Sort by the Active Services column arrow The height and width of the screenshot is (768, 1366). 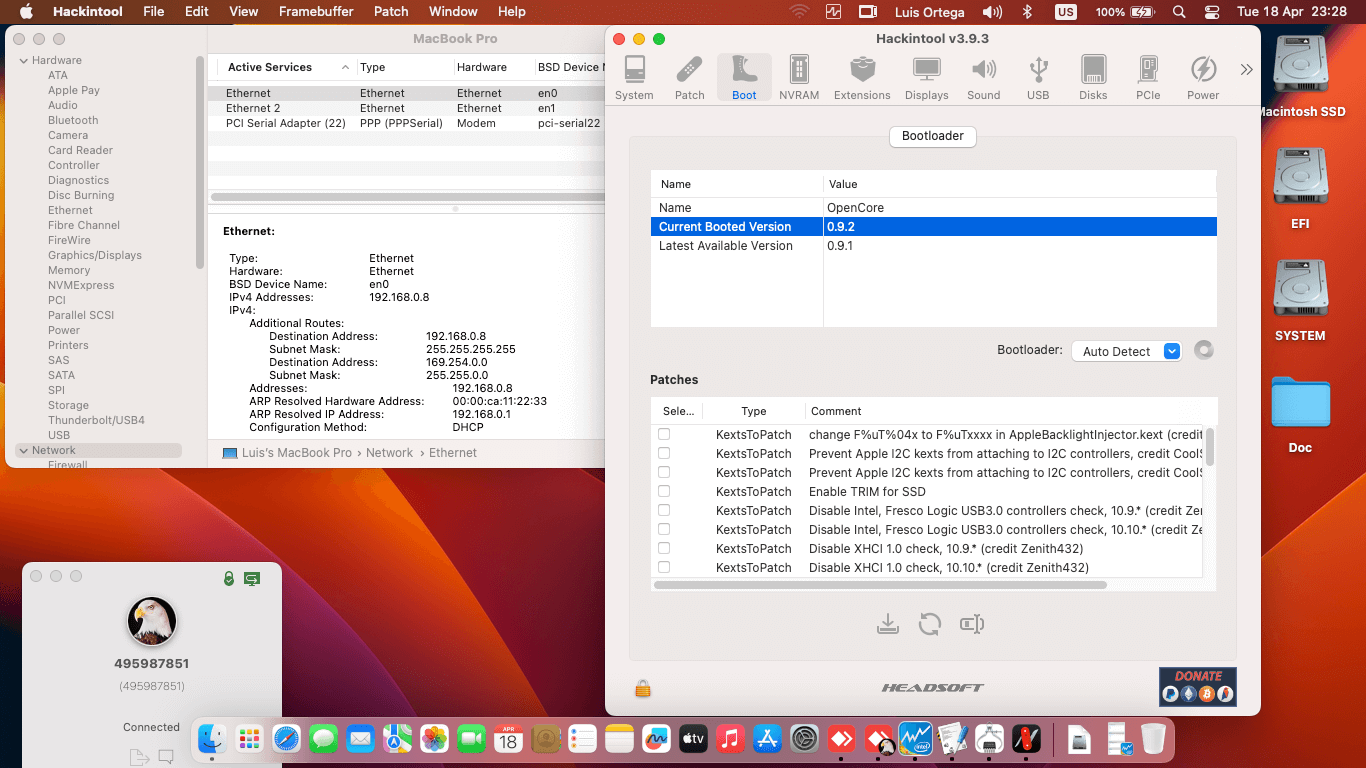pos(345,67)
